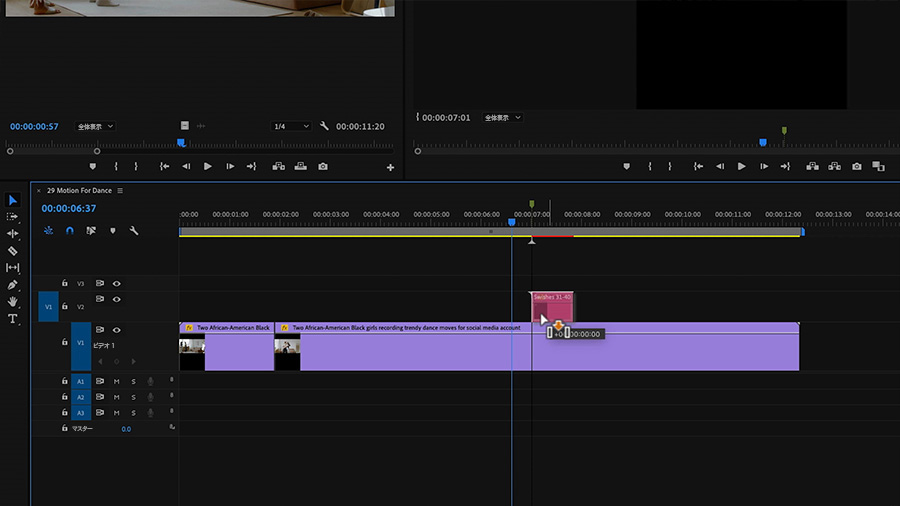Open Source monitor wrench settings menu

[324, 126]
